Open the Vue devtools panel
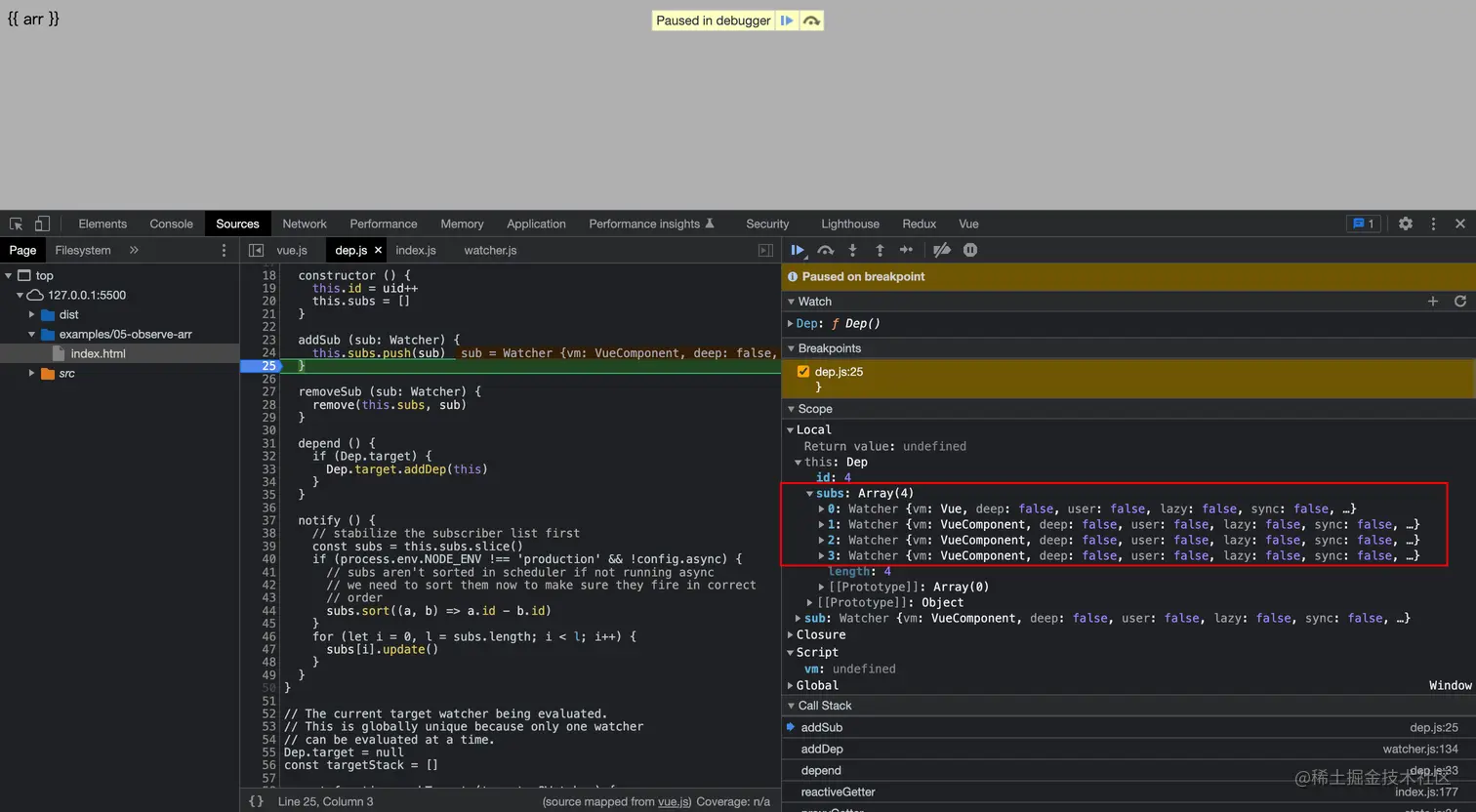Viewport: 1476px width, 812px height. click(x=968, y=223)
